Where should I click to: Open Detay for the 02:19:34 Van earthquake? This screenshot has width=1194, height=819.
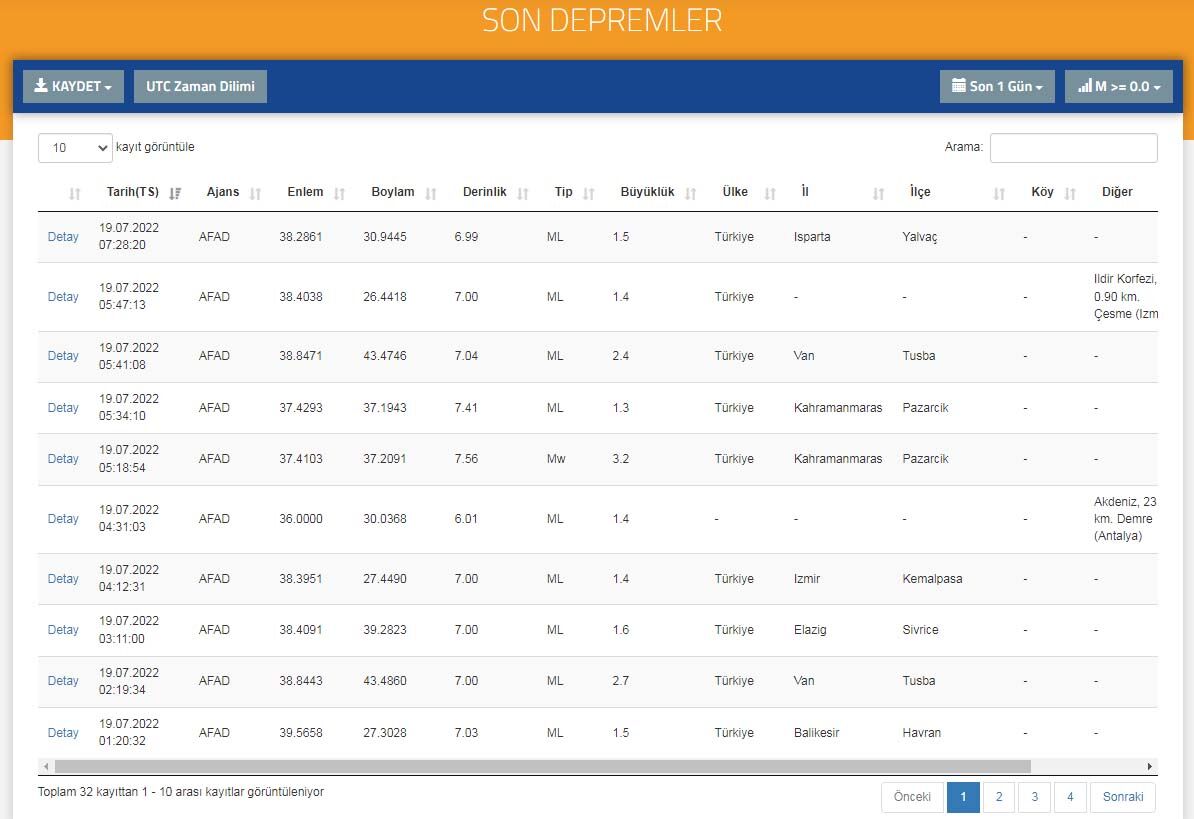(63, 681)
